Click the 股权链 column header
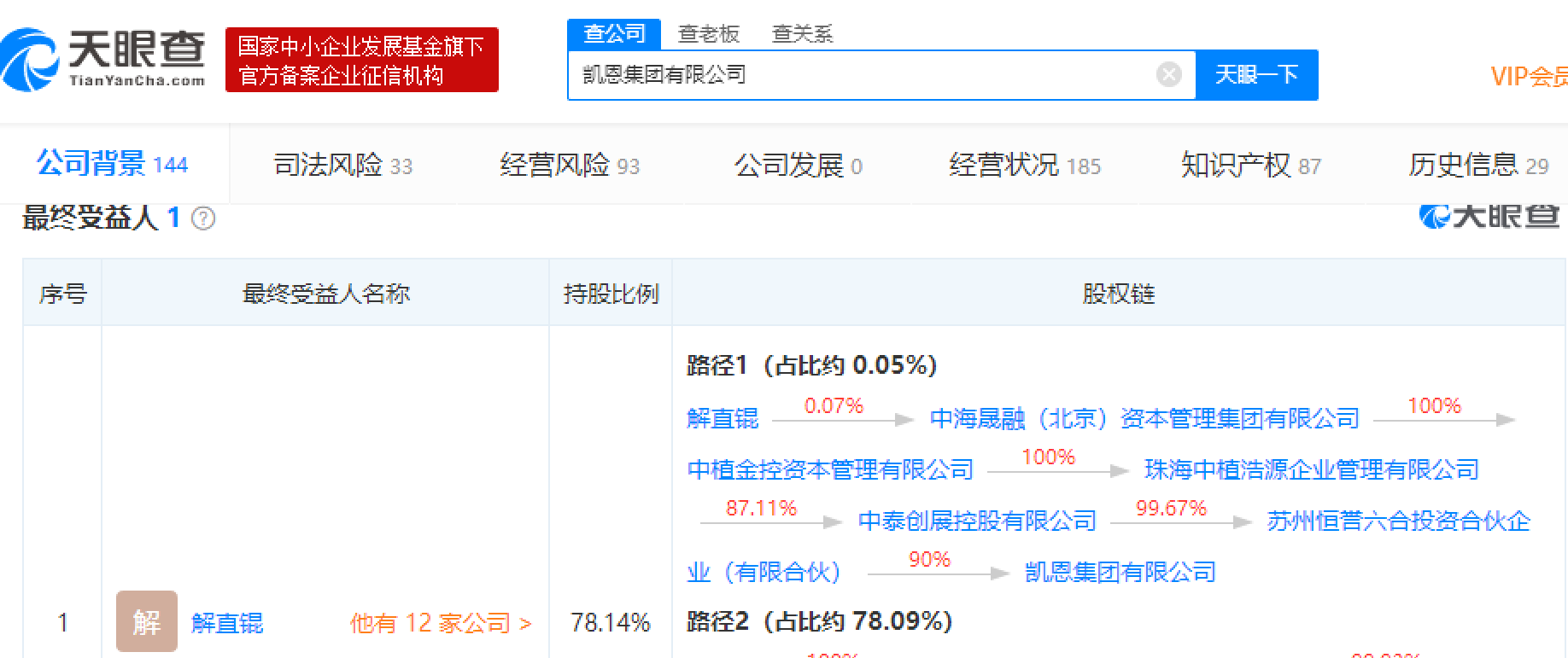This screenshot has height=658, width=1568. 1119,294
